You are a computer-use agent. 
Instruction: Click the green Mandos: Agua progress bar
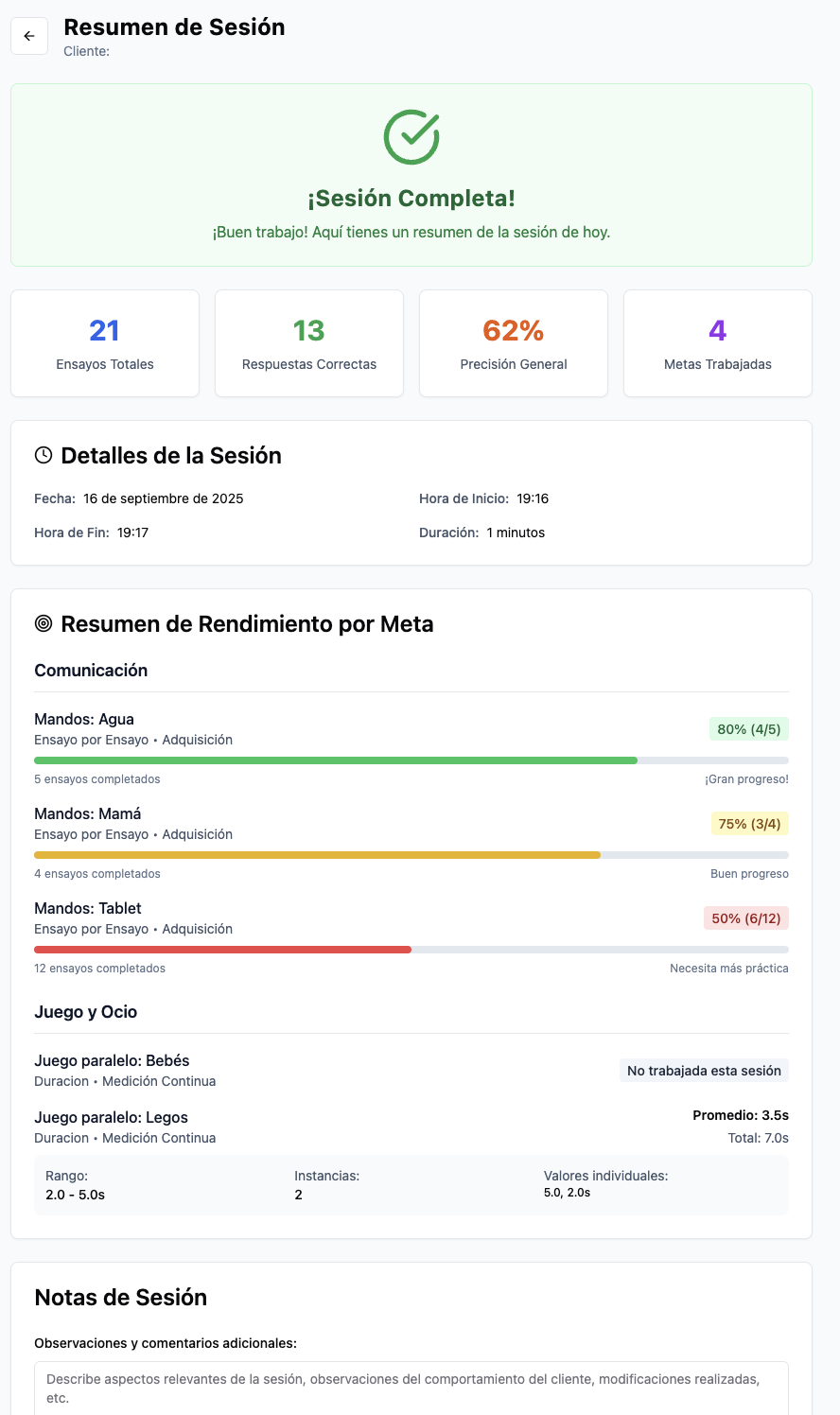(336, 760)
